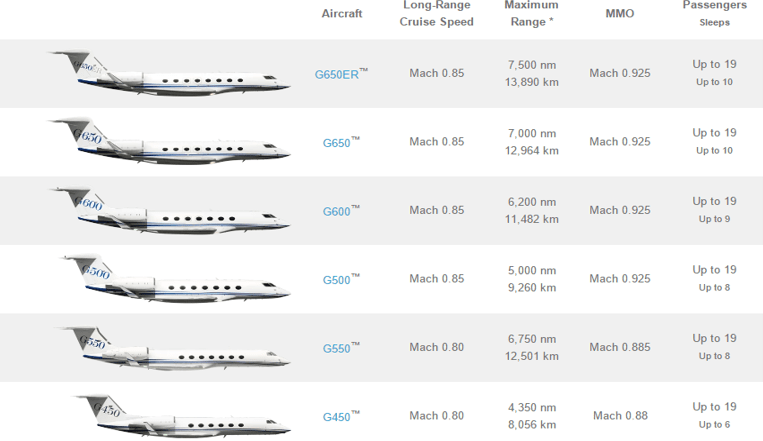Open the G650ER aircraft link

(x=341, y=74)
